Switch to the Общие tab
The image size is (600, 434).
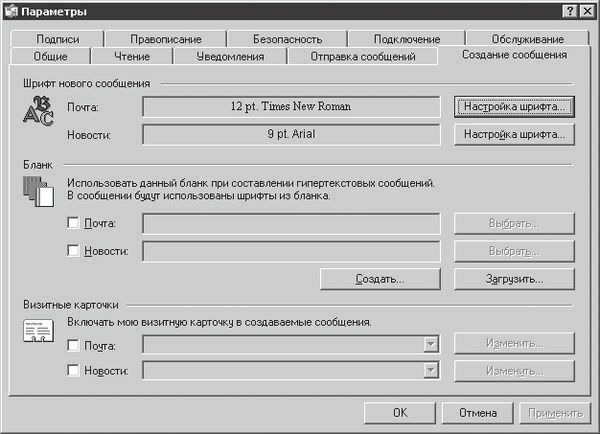click(51, 56)
